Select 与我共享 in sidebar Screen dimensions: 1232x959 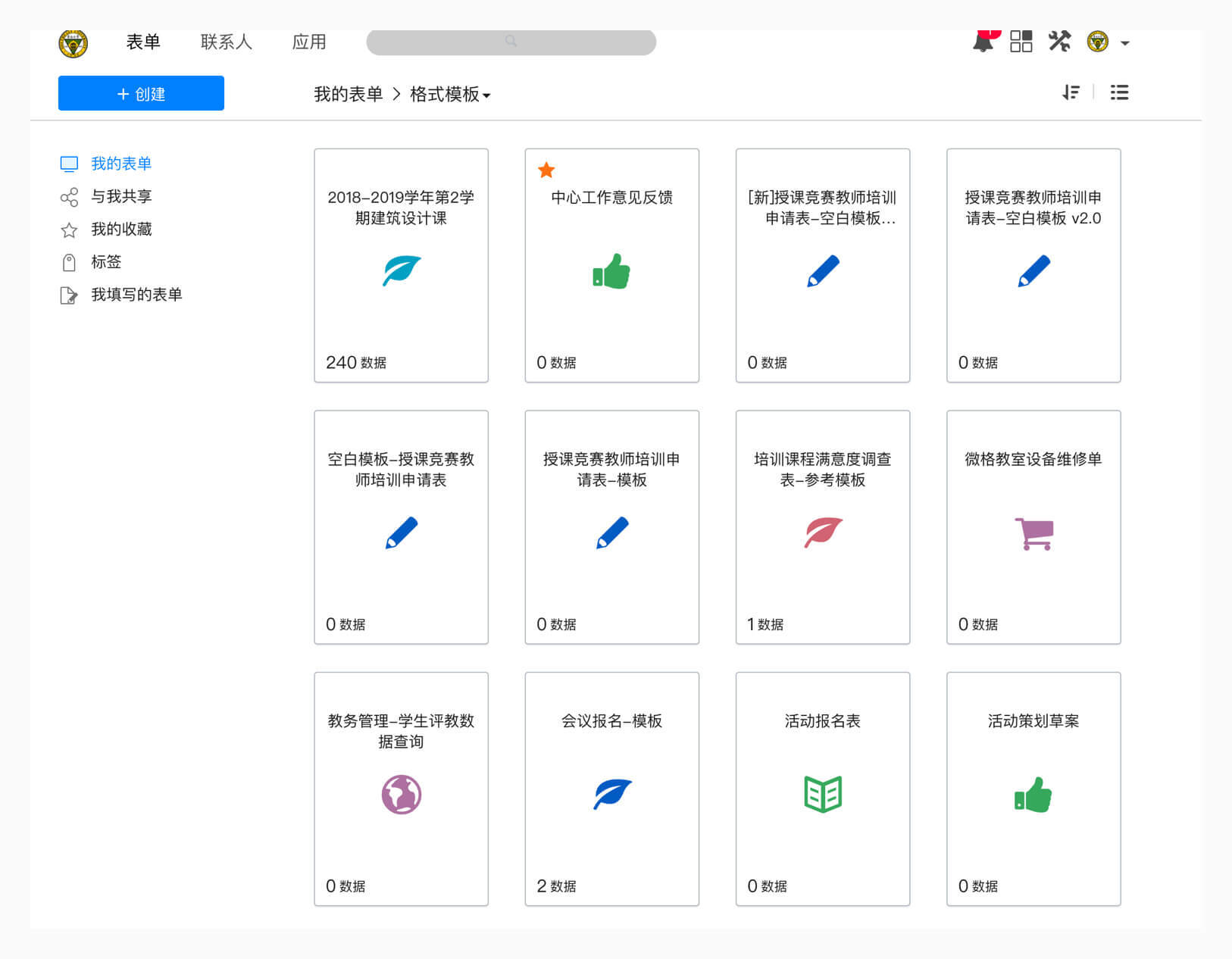coord(121,196)
